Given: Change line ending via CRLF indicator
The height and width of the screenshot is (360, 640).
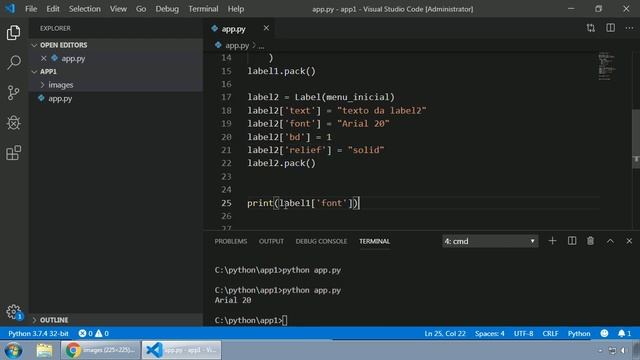Looking at the screenshot, I should (x=550, y=333).
